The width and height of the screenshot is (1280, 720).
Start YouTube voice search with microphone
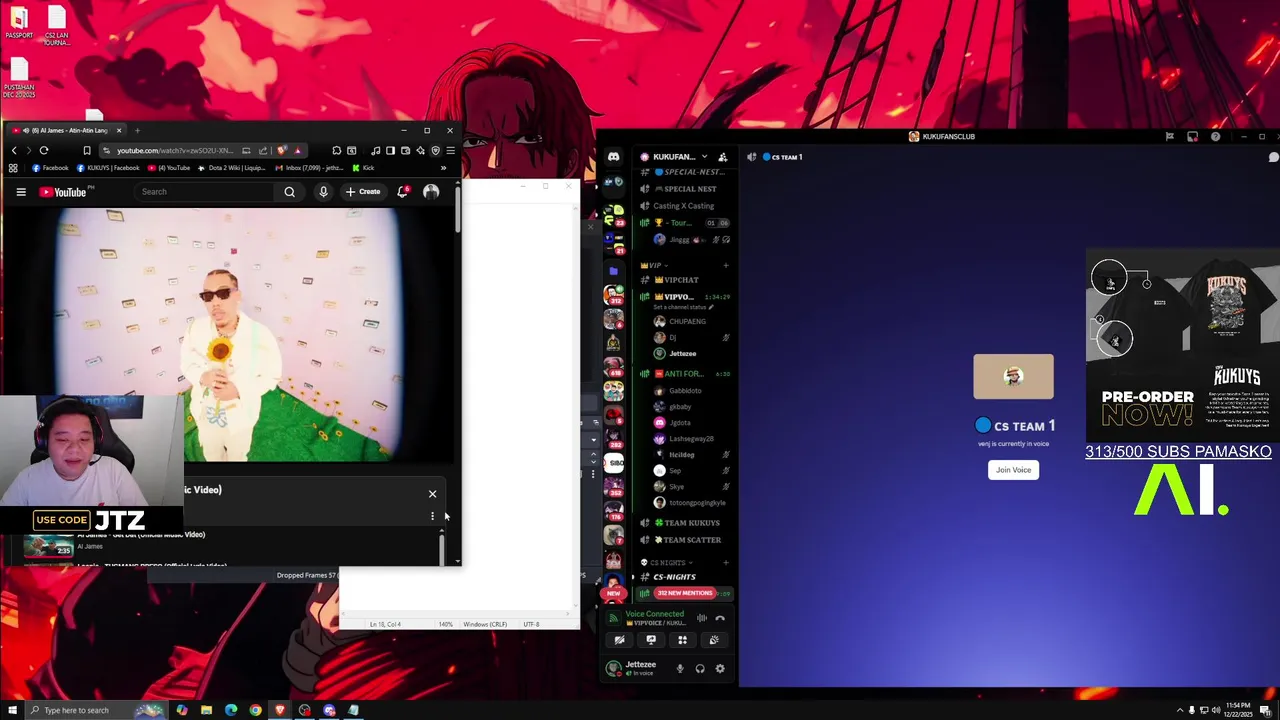click(323, 192)
